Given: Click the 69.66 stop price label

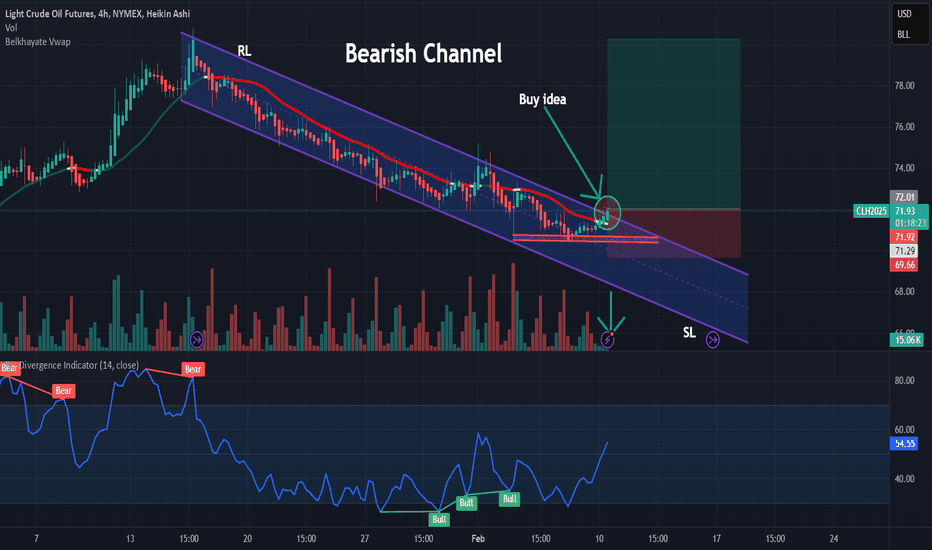Looking at the screenshot, I should click(904, 265).
